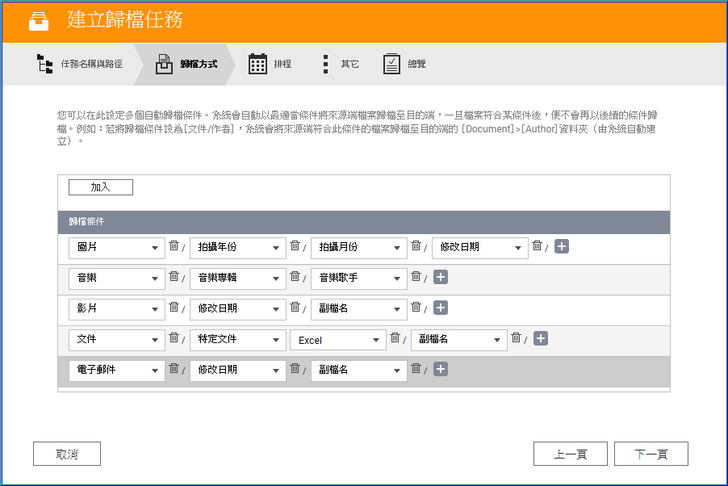Open the Excel dropdown list
Screen dimensions: 728x486
tap(337, 339)
